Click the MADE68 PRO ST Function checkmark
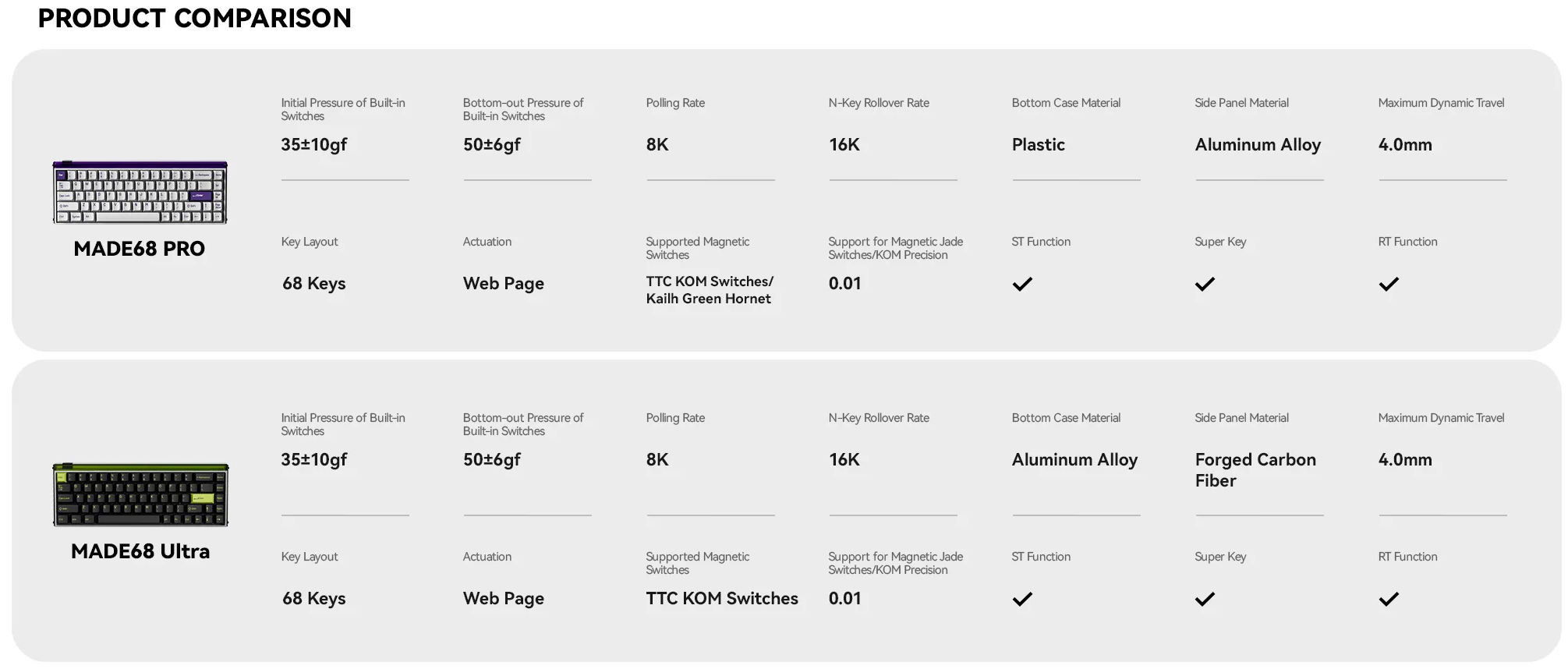Viewport: 1568px width, 669px height. point(1021,284)
